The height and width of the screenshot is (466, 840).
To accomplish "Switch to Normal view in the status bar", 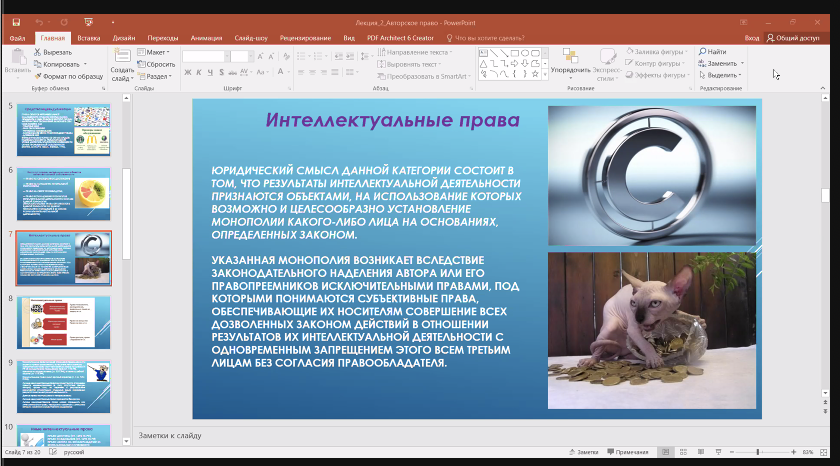I will point(665,452).
